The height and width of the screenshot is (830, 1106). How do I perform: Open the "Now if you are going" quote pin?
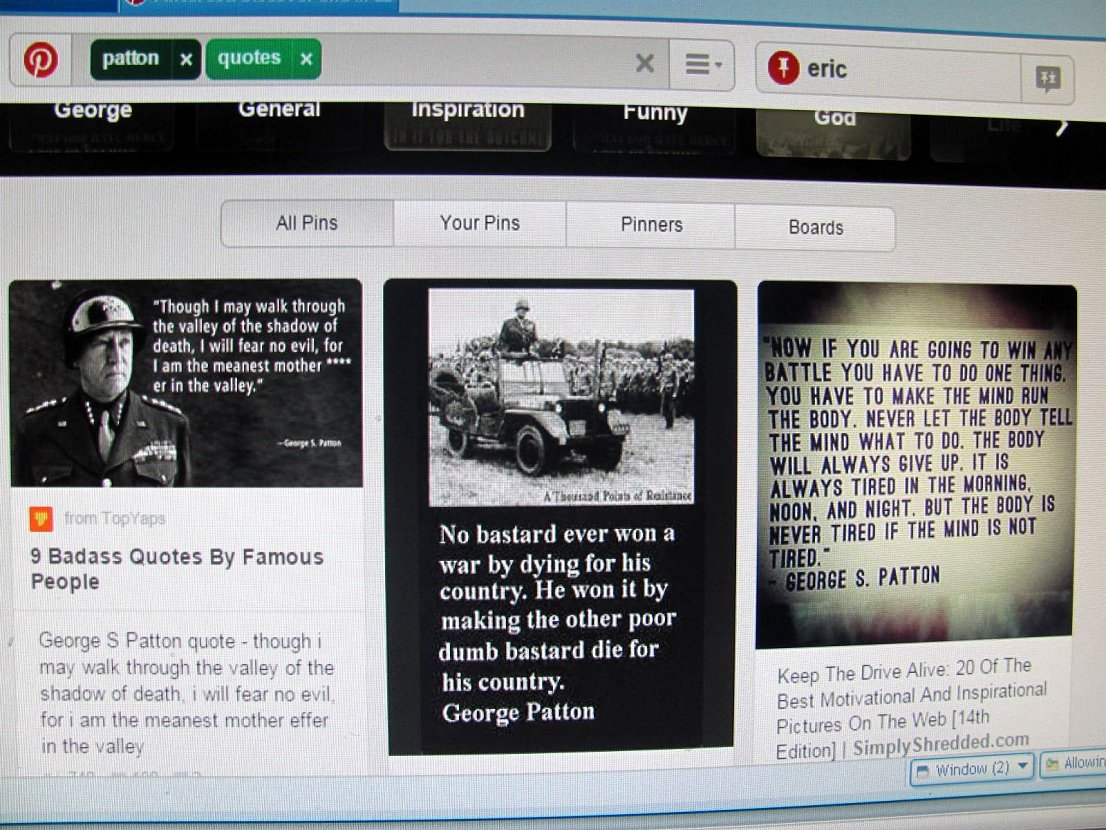(x=916, y=465)
